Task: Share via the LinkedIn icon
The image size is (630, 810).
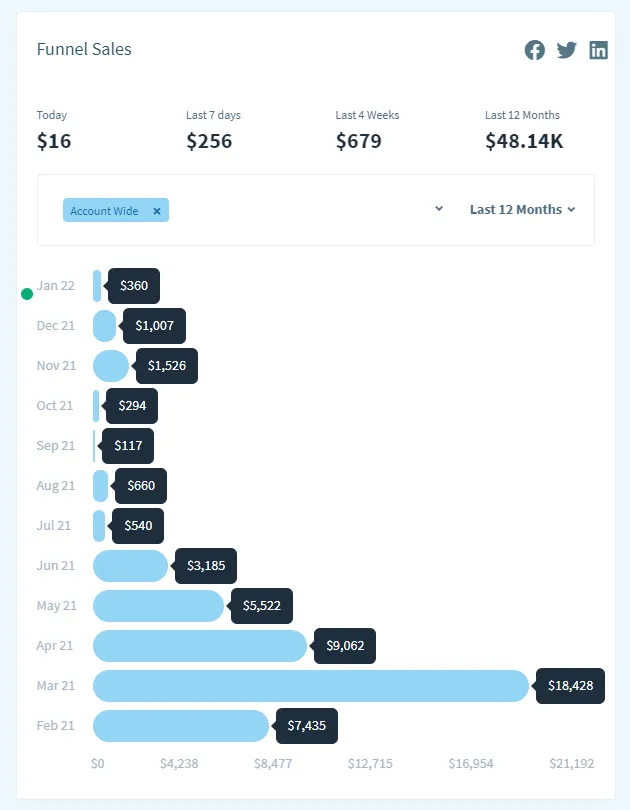Action: 598,50
